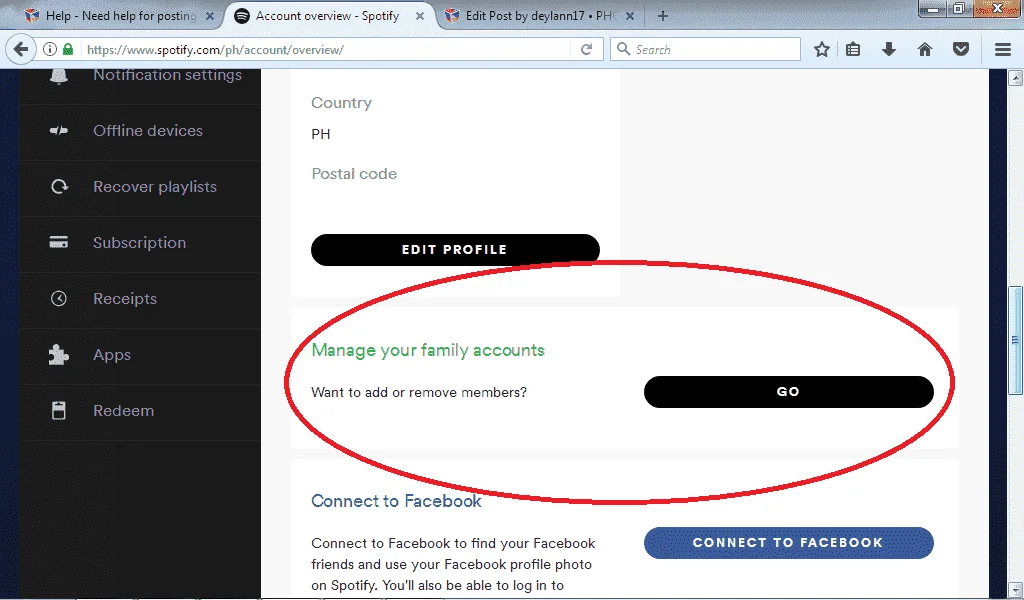This screenshot has width=1024, height=600.
Task: Click the Pocket icon in the toolbar
Action: 961,49
